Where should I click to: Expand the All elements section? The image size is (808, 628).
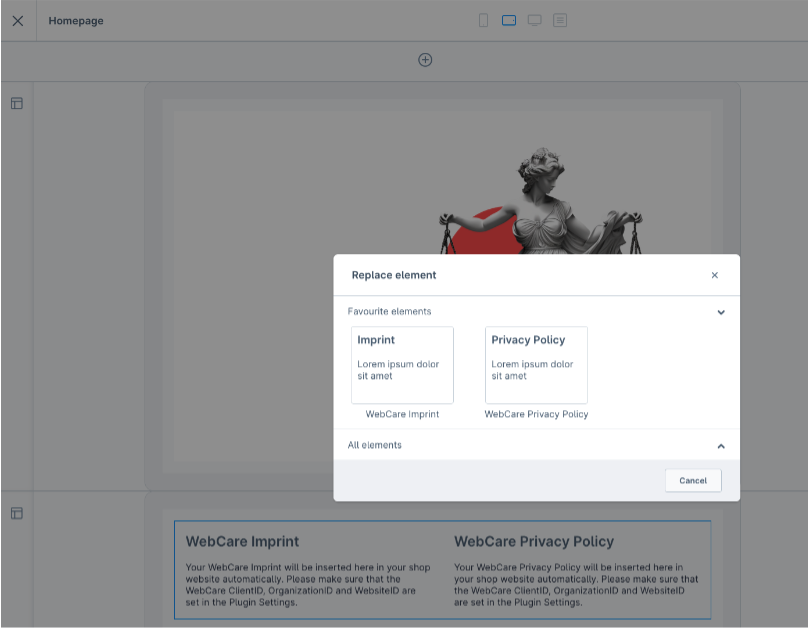(x=720, y=445)
